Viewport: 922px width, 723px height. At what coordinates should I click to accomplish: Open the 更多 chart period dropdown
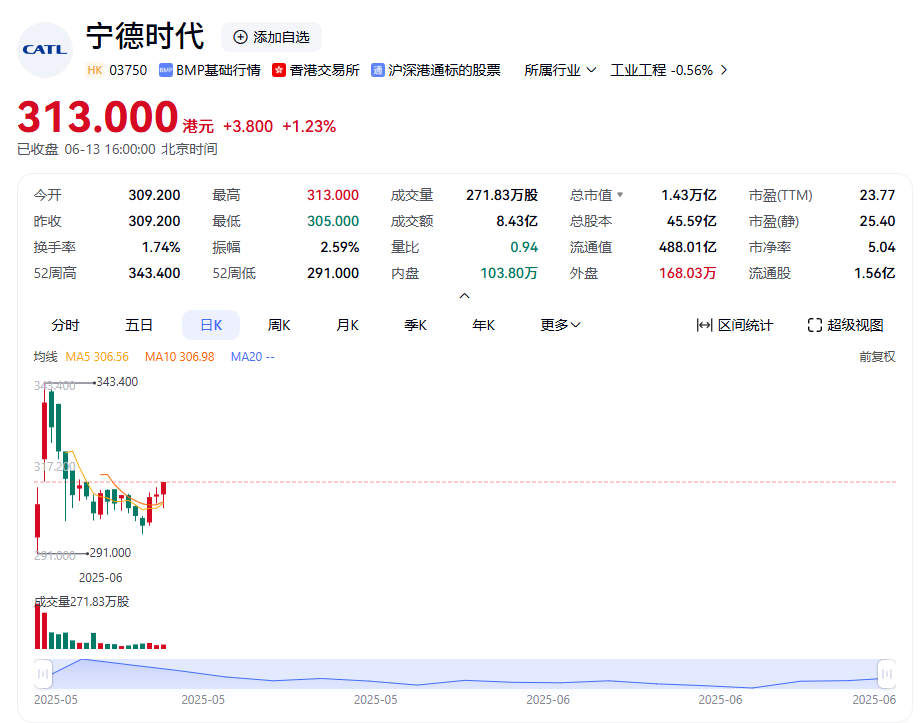pos(560,325)
